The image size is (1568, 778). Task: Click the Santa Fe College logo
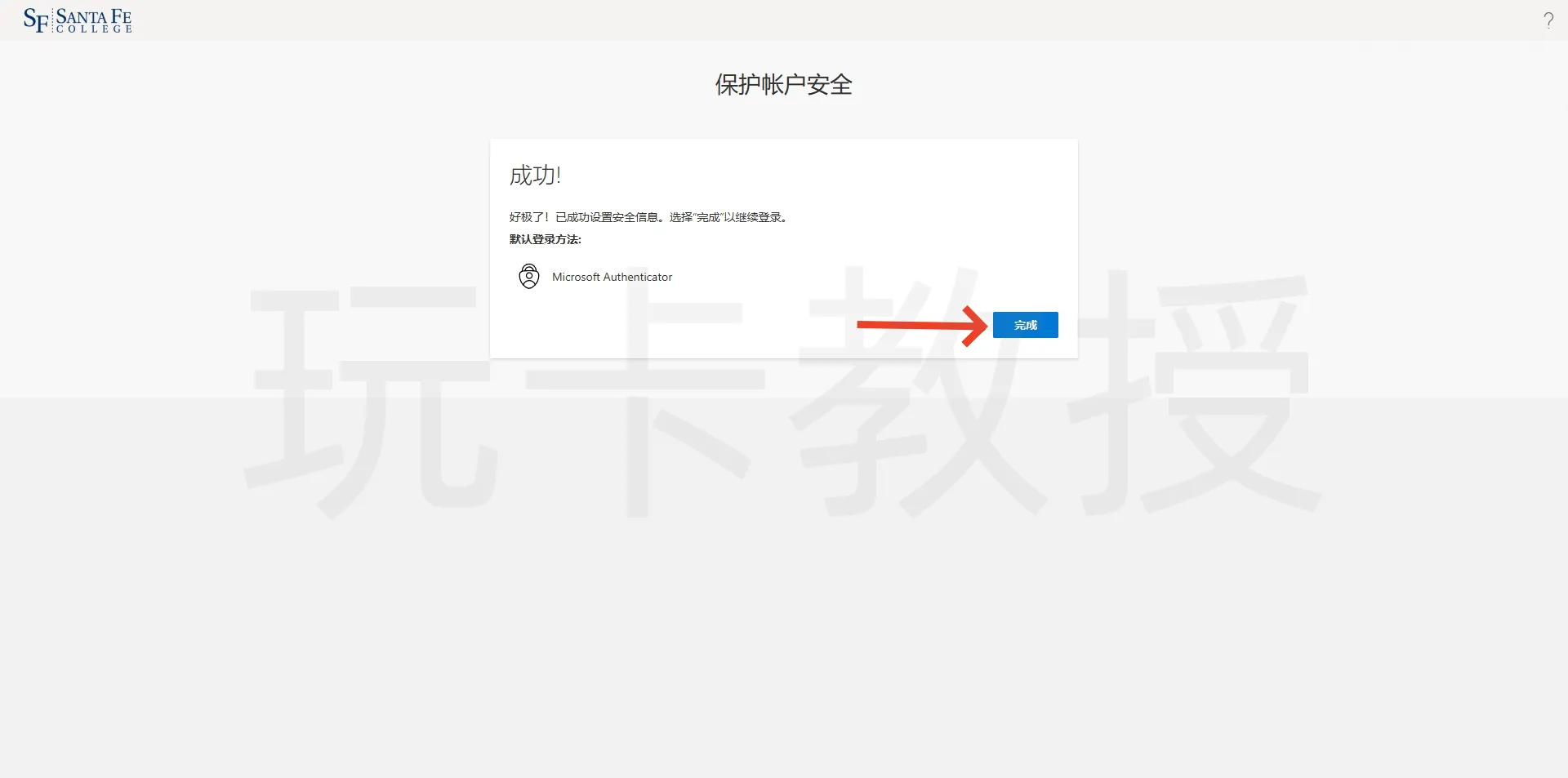click(78, 20)
